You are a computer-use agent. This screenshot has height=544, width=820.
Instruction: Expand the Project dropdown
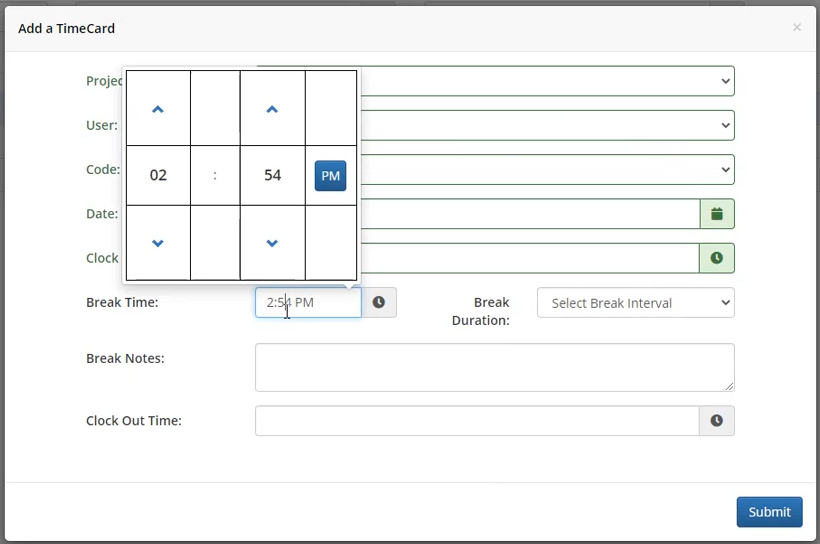click(545, 81)
